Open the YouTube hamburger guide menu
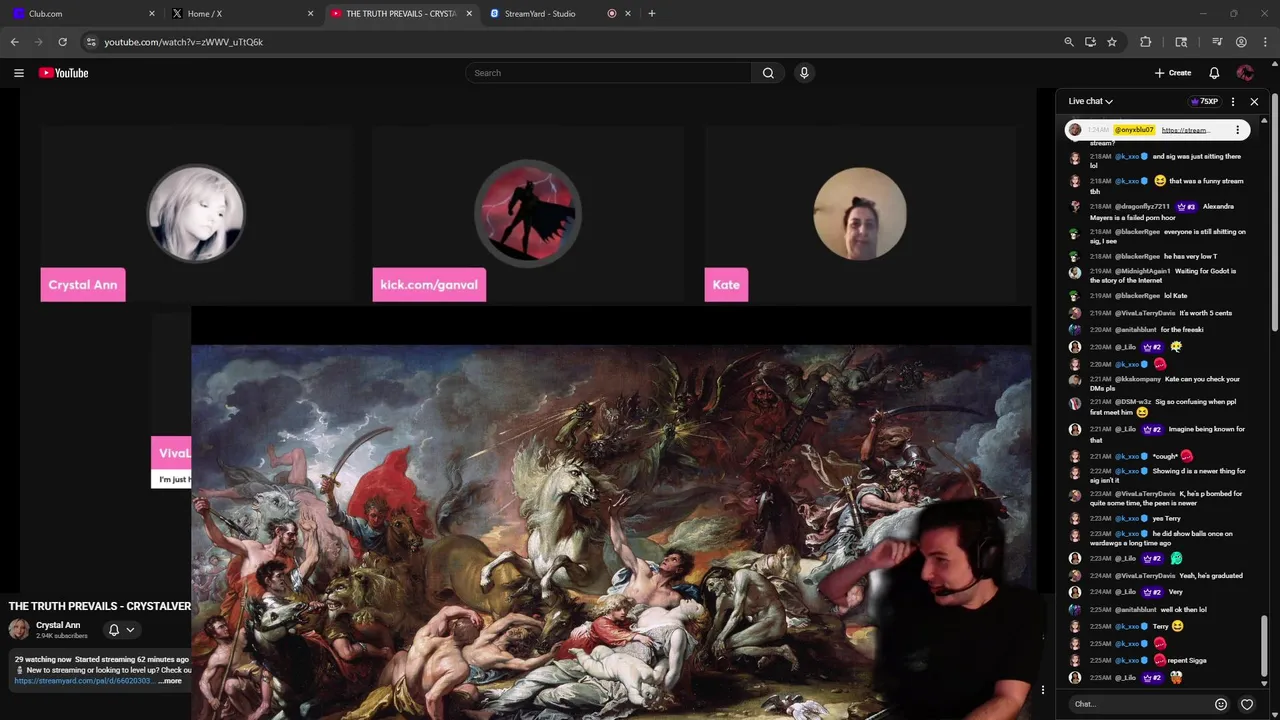Image resolution: width=1280 pixels, height=720 pixels. pos(18,73)
